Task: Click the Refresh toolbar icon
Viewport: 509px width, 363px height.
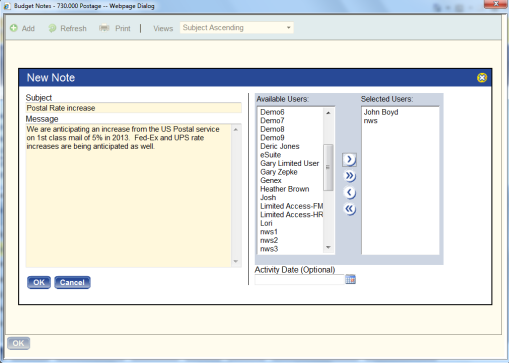Action: [52, 28]
